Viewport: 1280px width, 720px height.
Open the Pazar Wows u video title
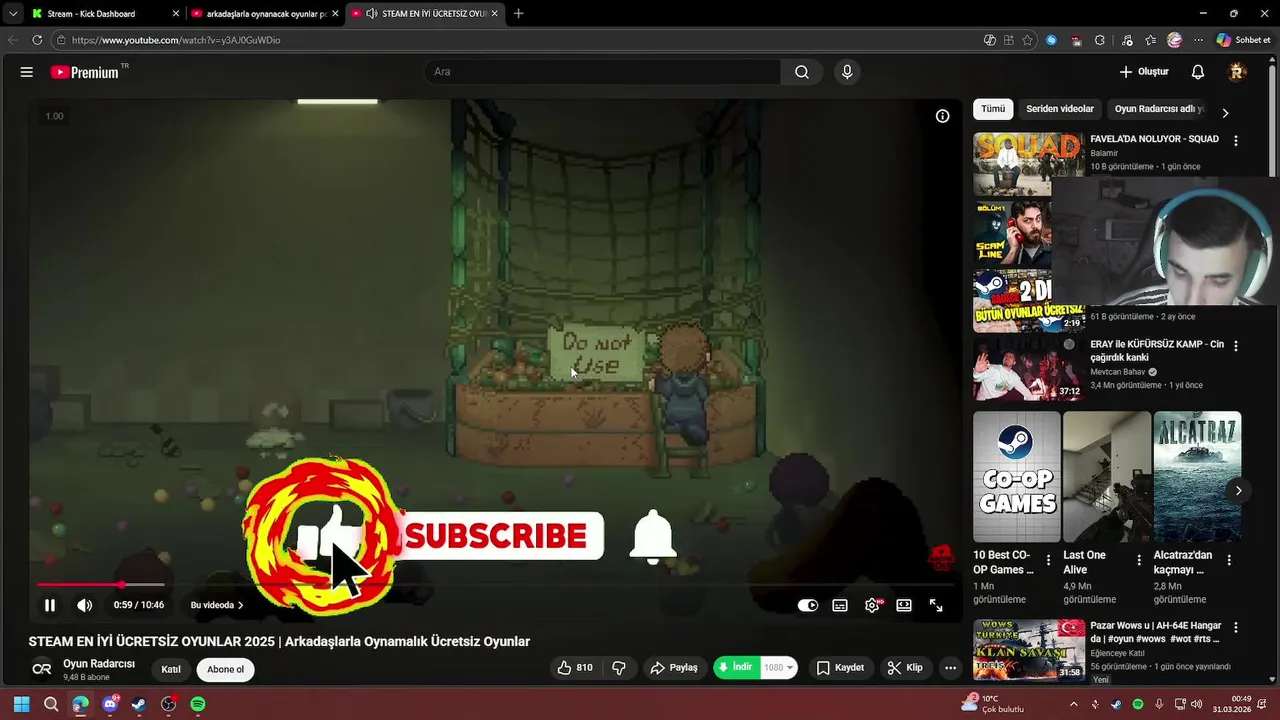pyautogui.click(x=1155, y=632)
